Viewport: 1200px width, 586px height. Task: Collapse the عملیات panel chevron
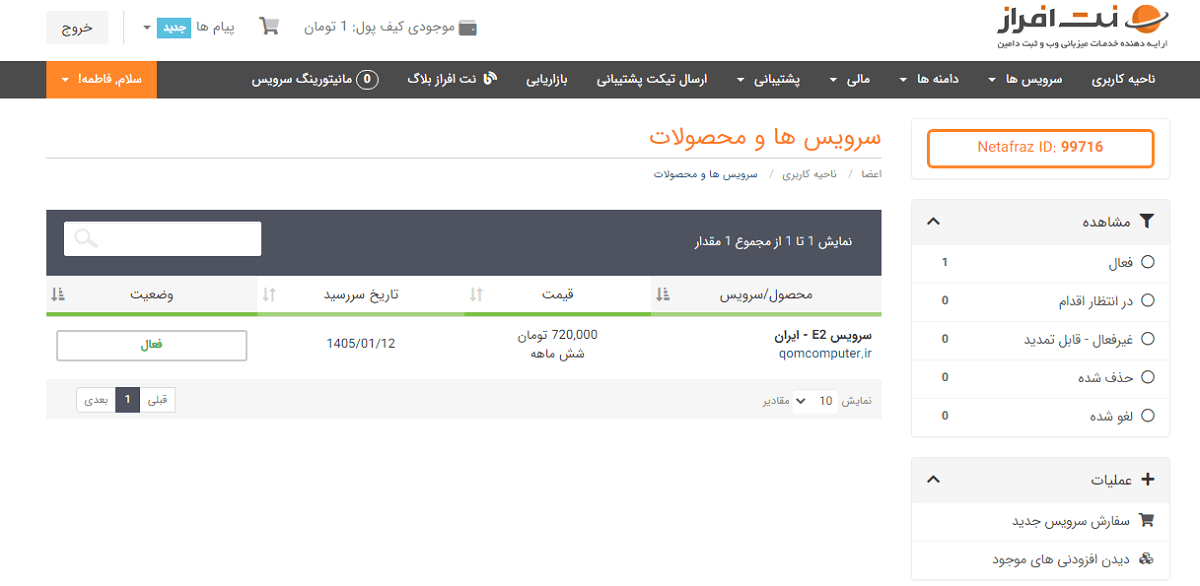(934, 479)
